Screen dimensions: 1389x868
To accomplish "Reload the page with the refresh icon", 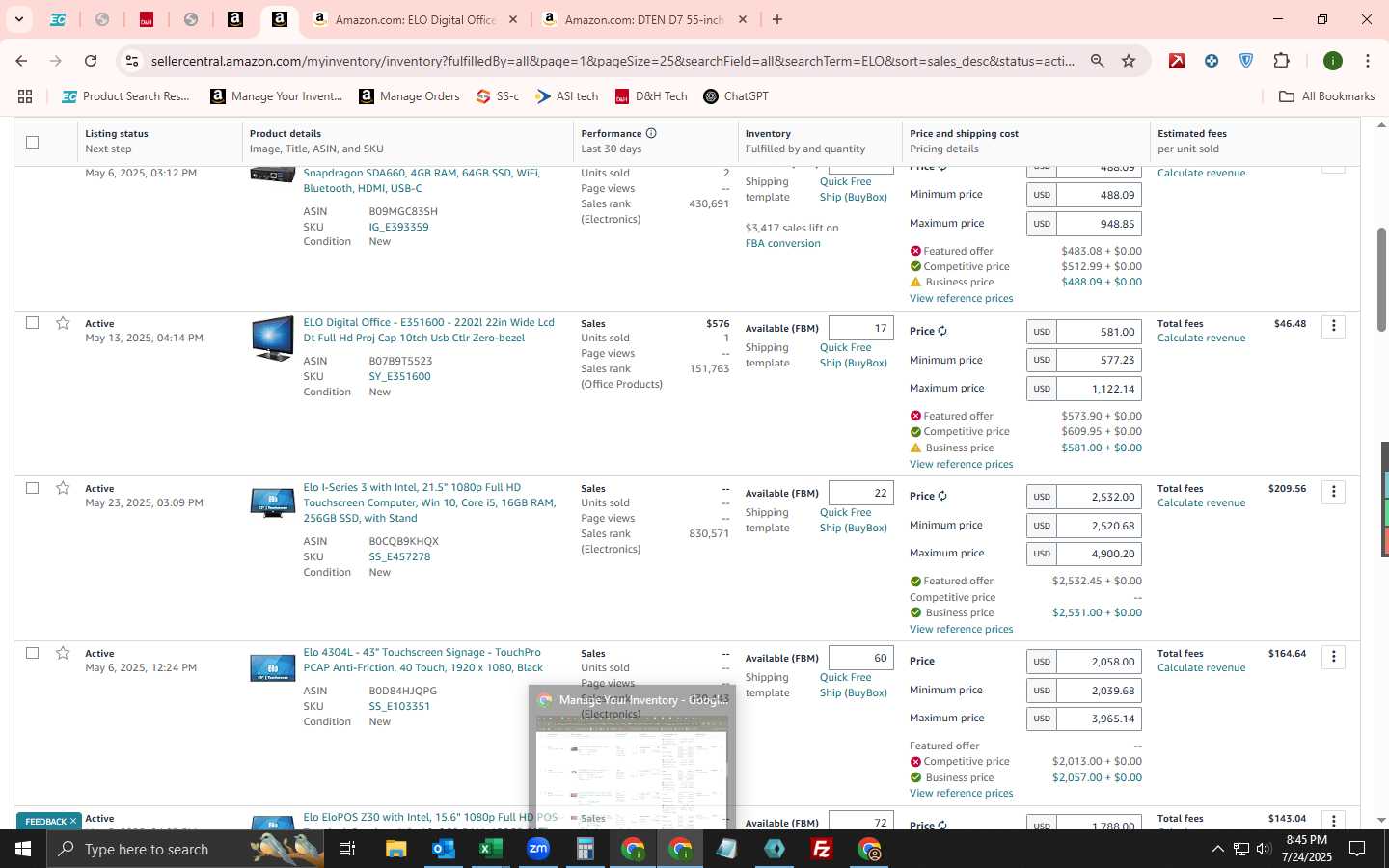I will [91, 61].
